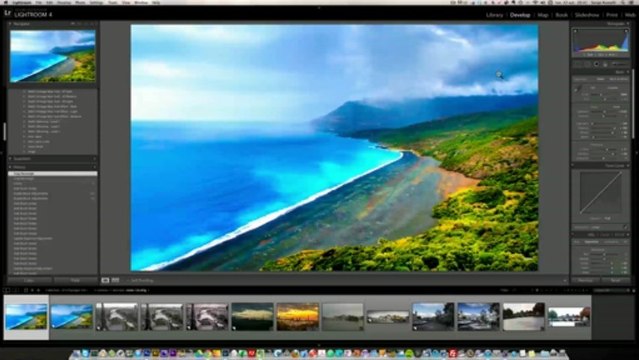This screenshot has width=639, height=360.
Task: Select the Graduated Filter tool
Action: click(x=605, y=64)
